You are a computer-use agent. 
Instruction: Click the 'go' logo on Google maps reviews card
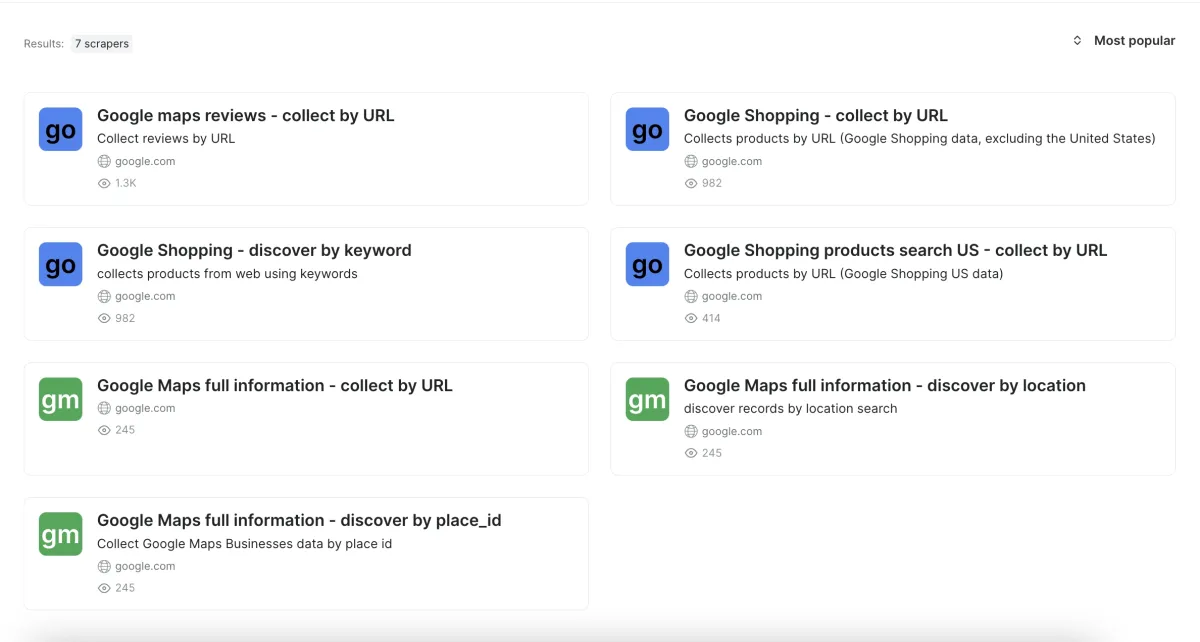pos(60,130)
